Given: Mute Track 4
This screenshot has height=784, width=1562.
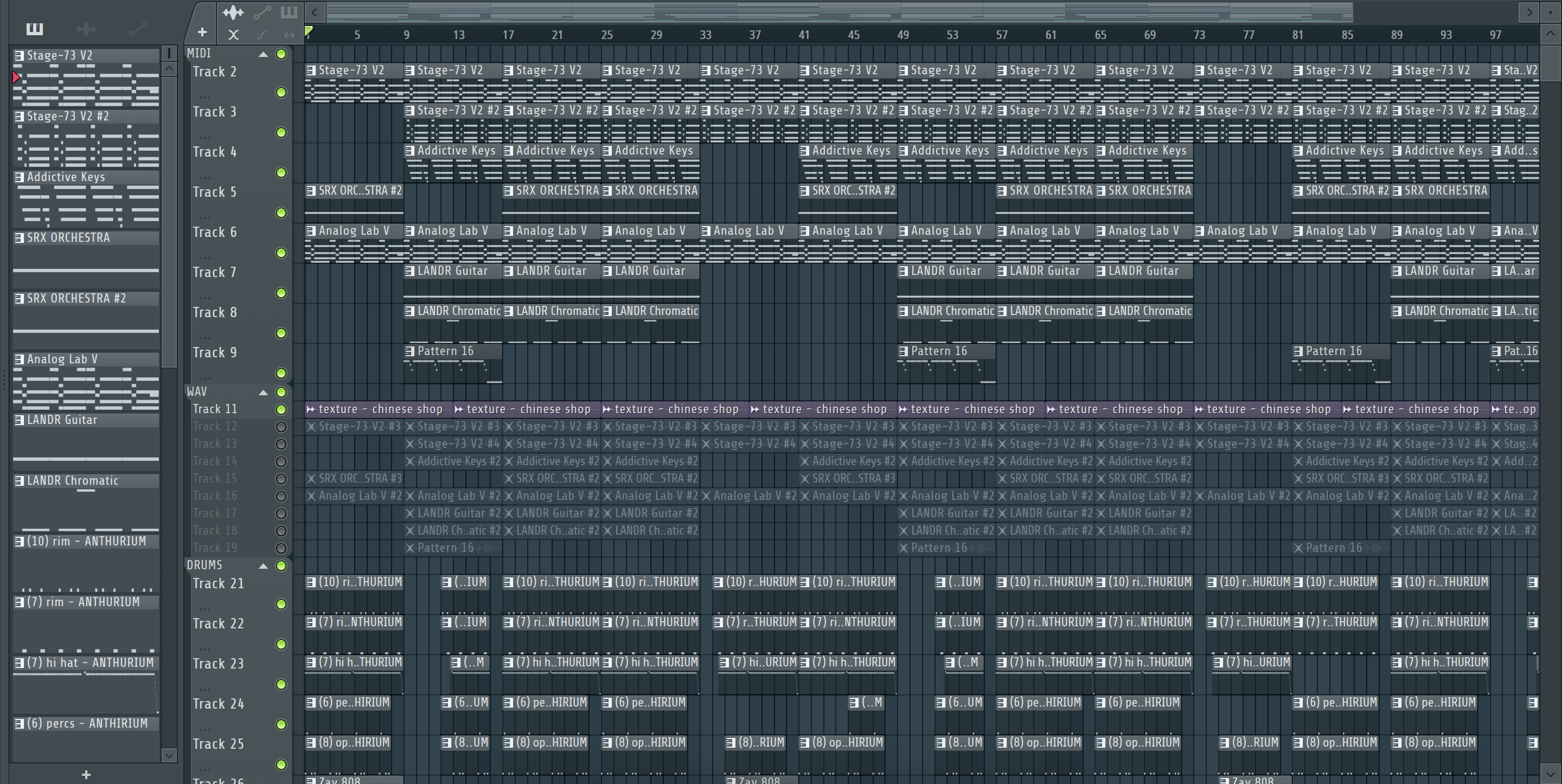Looking at the screenshot, I should pos(281,173).
